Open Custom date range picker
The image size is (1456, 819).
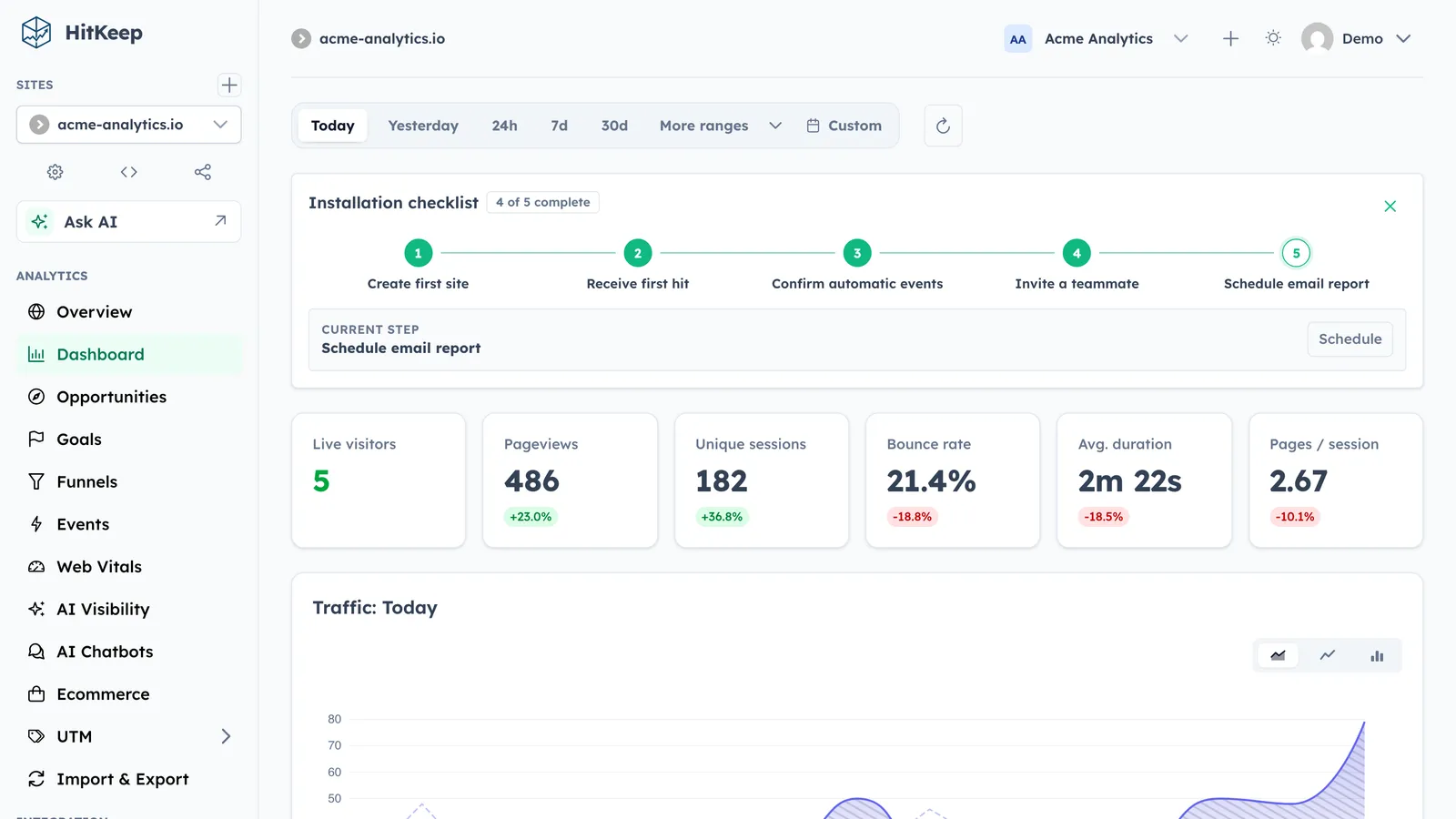[x=844, y=126]
